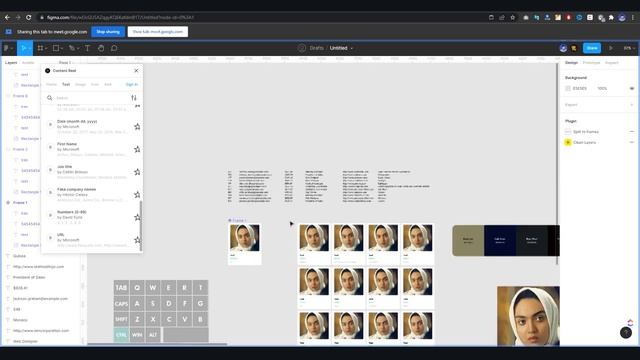The width and height of the screenshot is (640, 360).
Task: Click the Content Reel search field
Action: point(91,98)
